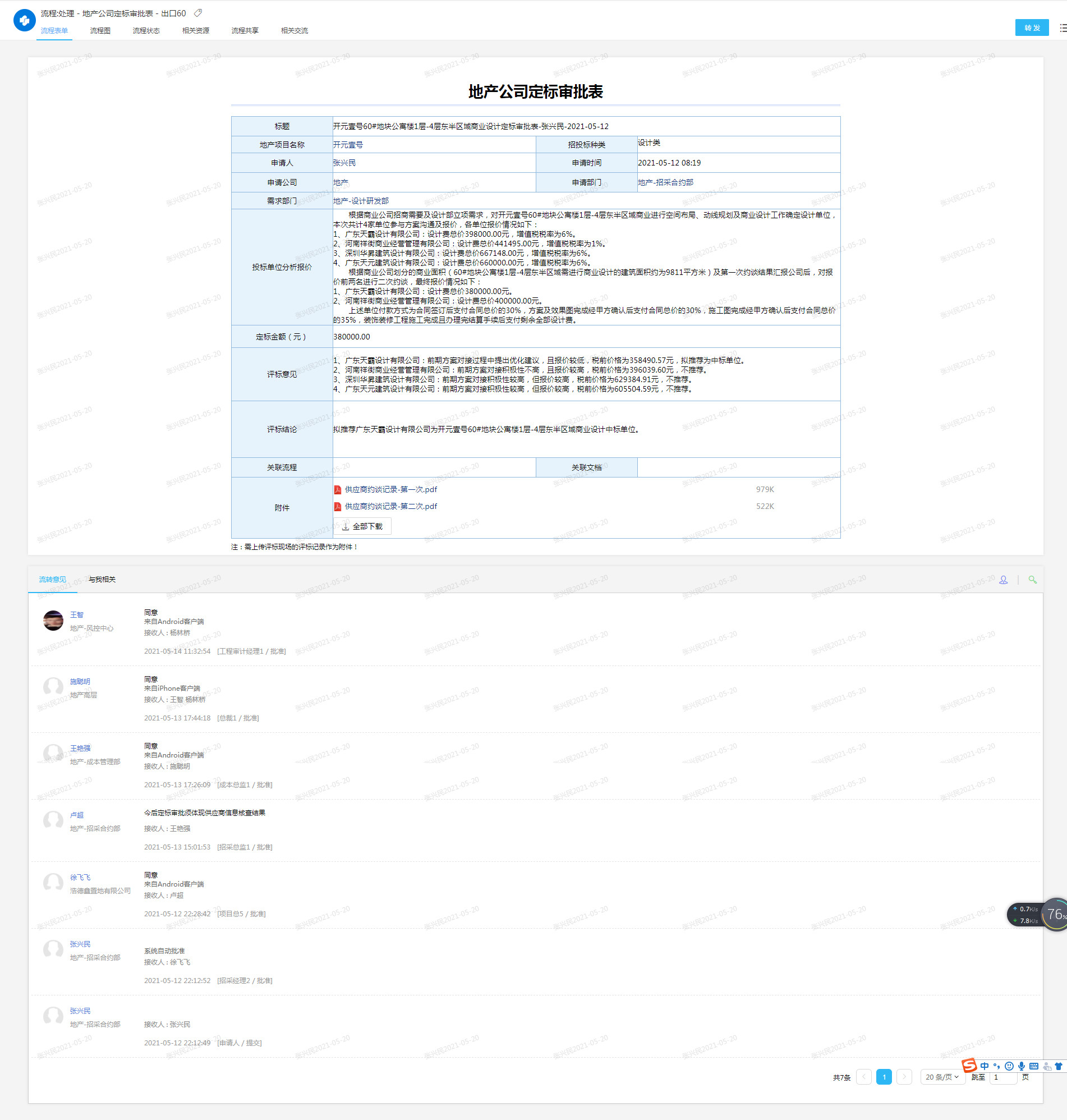Open the 与我相关 tab
The height and width of the screenshot is (1120, 1067).
(102, 580)
